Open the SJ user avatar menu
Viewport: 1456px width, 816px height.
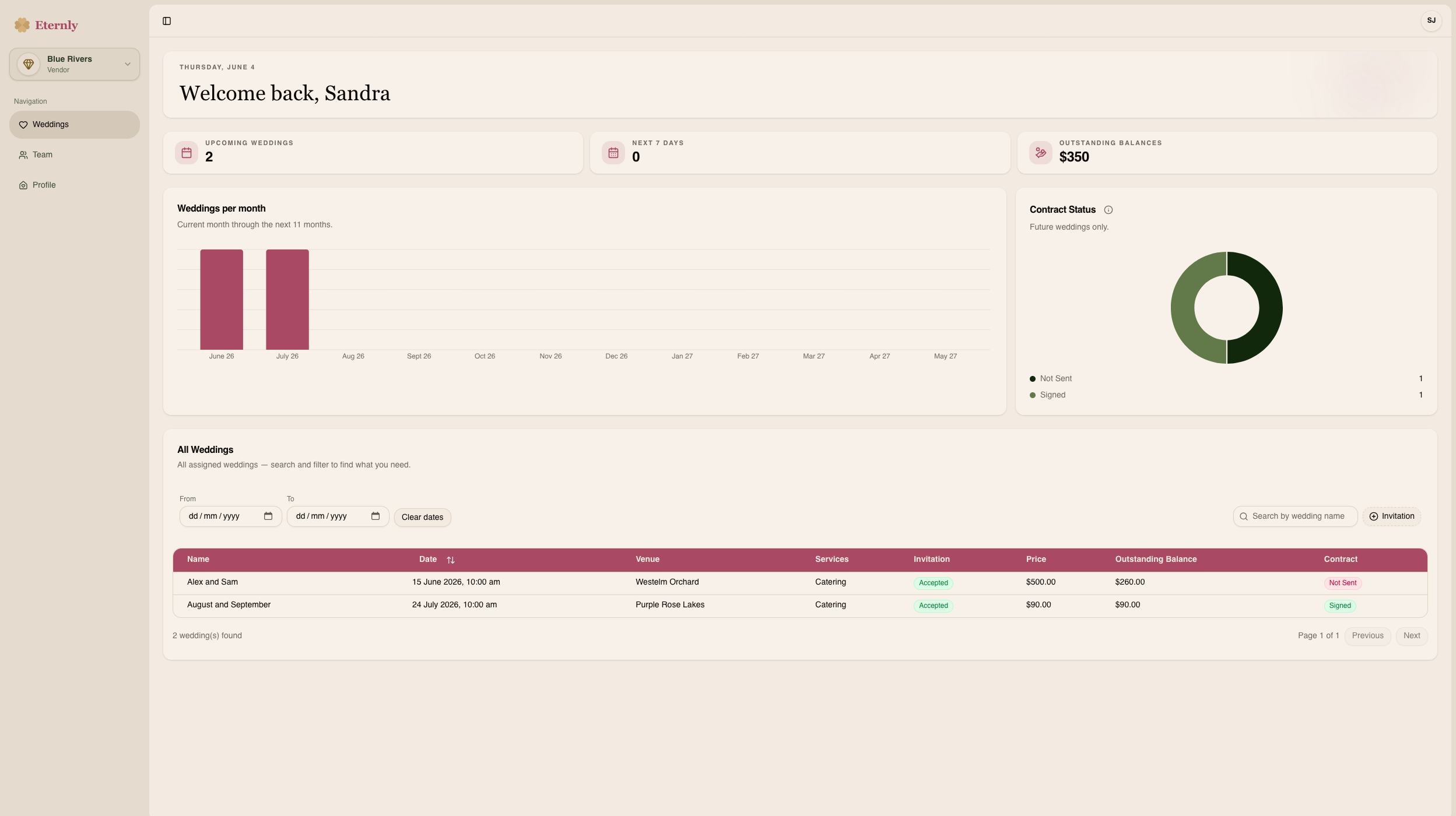point(1431,21)
